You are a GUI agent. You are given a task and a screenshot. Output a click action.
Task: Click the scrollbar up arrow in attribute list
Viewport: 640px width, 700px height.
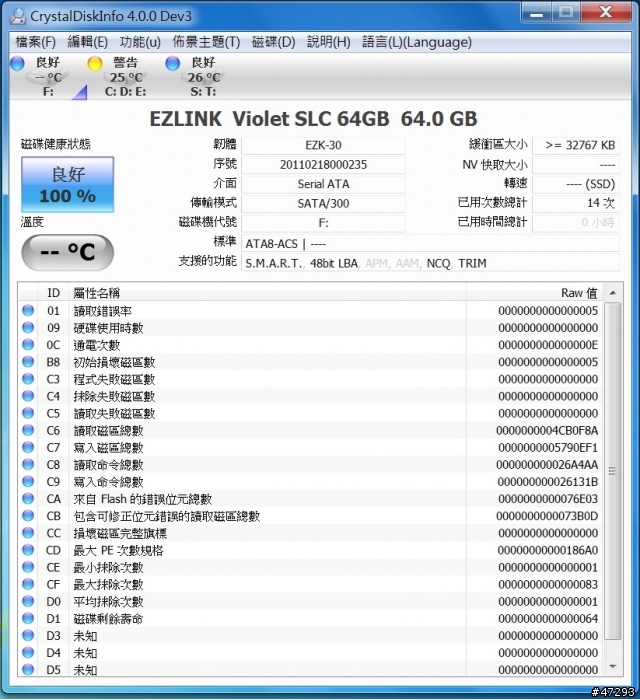[613, 293]
